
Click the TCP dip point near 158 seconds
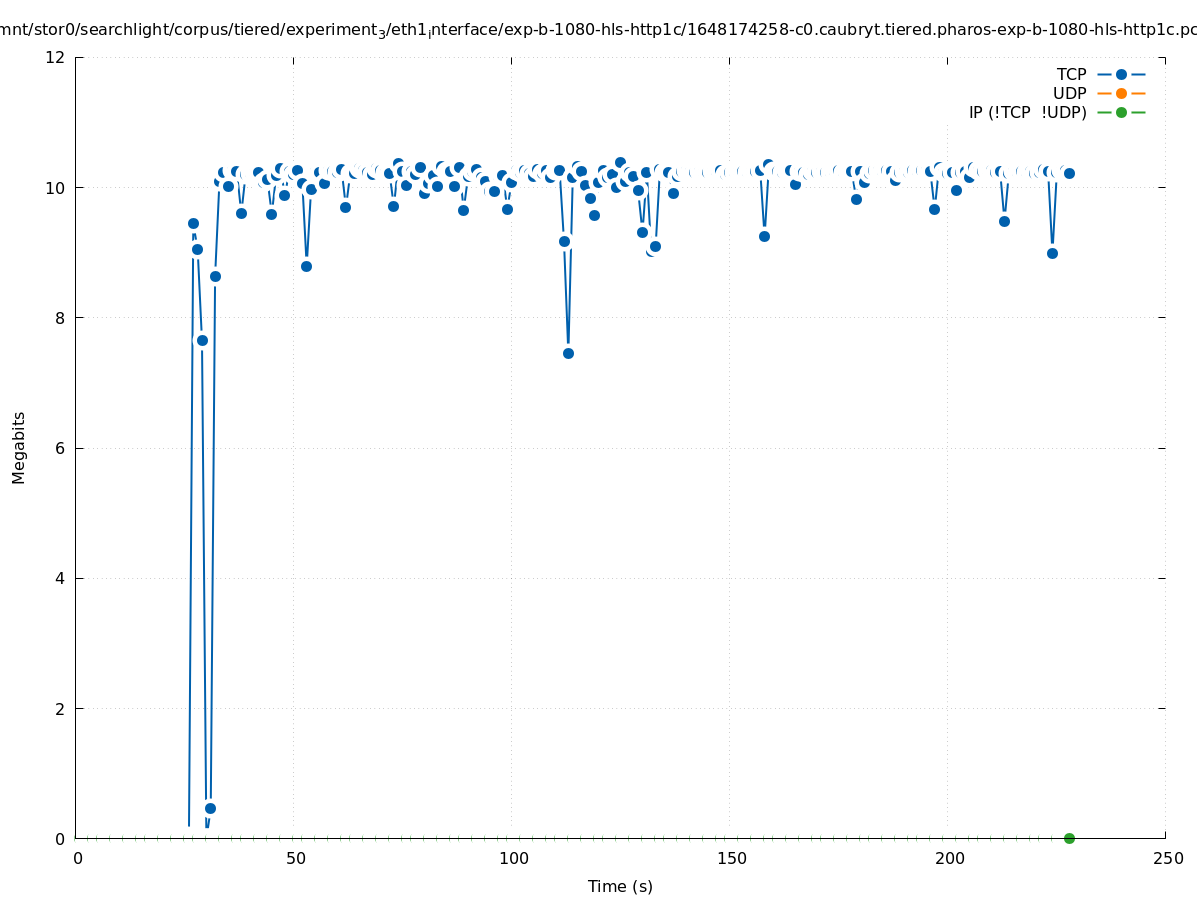tap(764, 236)
